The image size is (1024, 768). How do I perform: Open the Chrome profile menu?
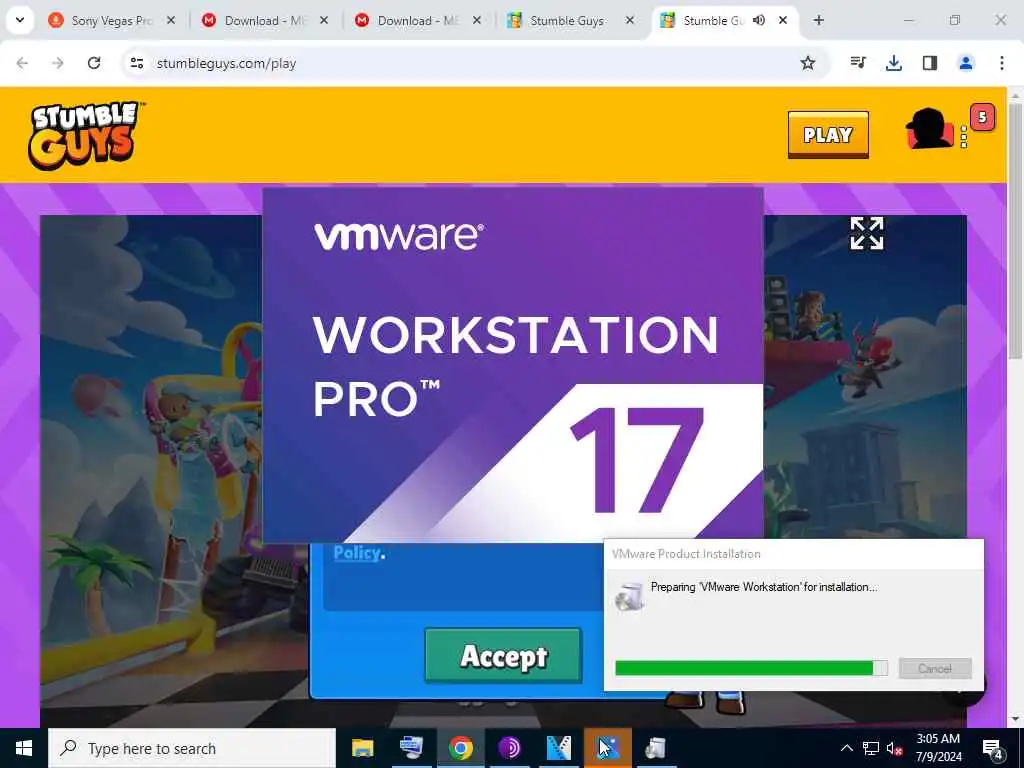[966, 63]
